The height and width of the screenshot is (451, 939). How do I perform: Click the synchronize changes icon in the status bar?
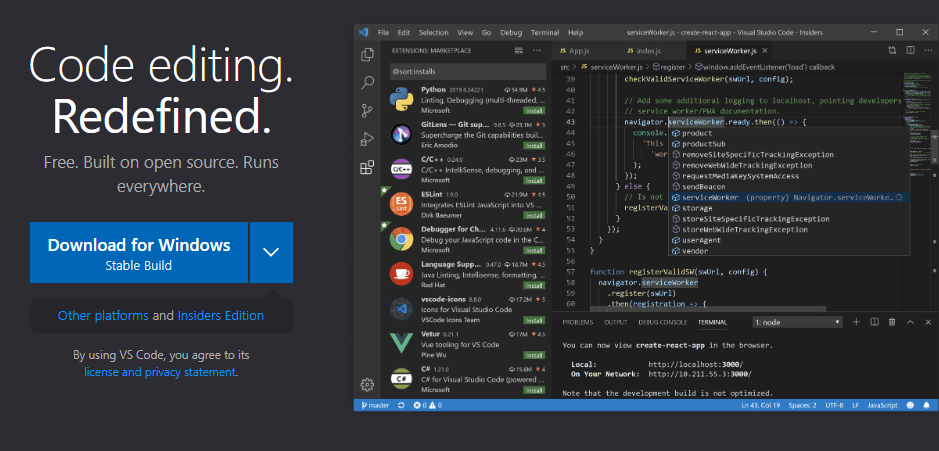coord(401,405)
